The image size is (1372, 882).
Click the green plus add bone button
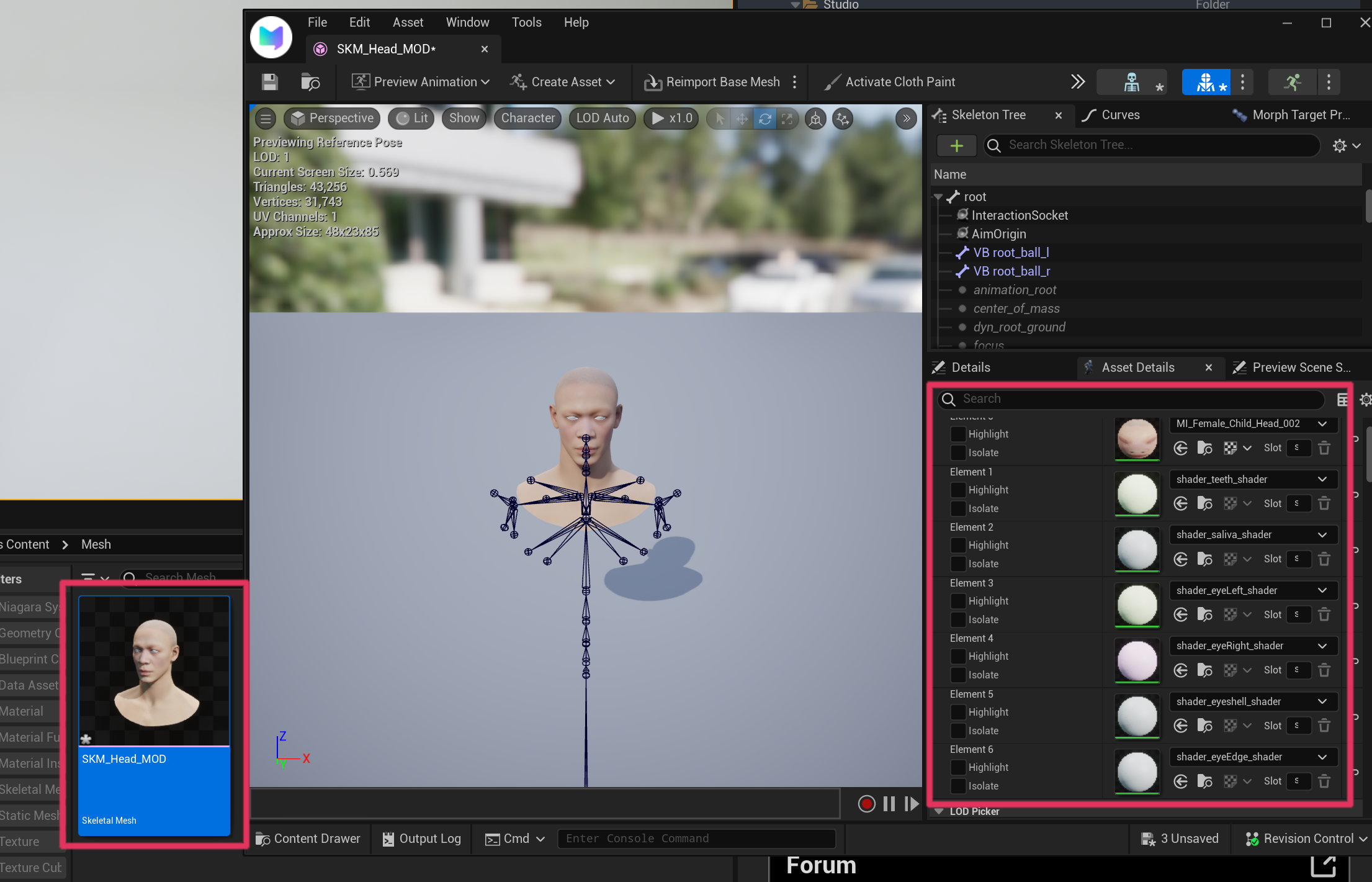click(x=956, y=145)
